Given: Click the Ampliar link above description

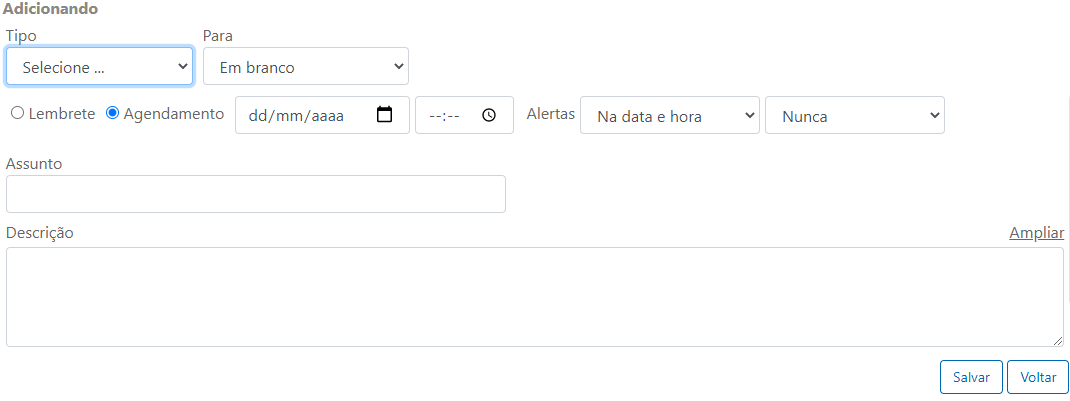Looking at the screenshot, I should [x=1037, y=233].
